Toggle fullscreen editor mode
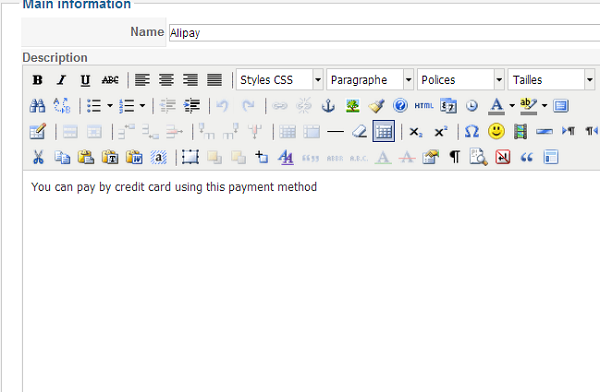Viewport: 600px width, 392px height. click(x=561, y=106)
